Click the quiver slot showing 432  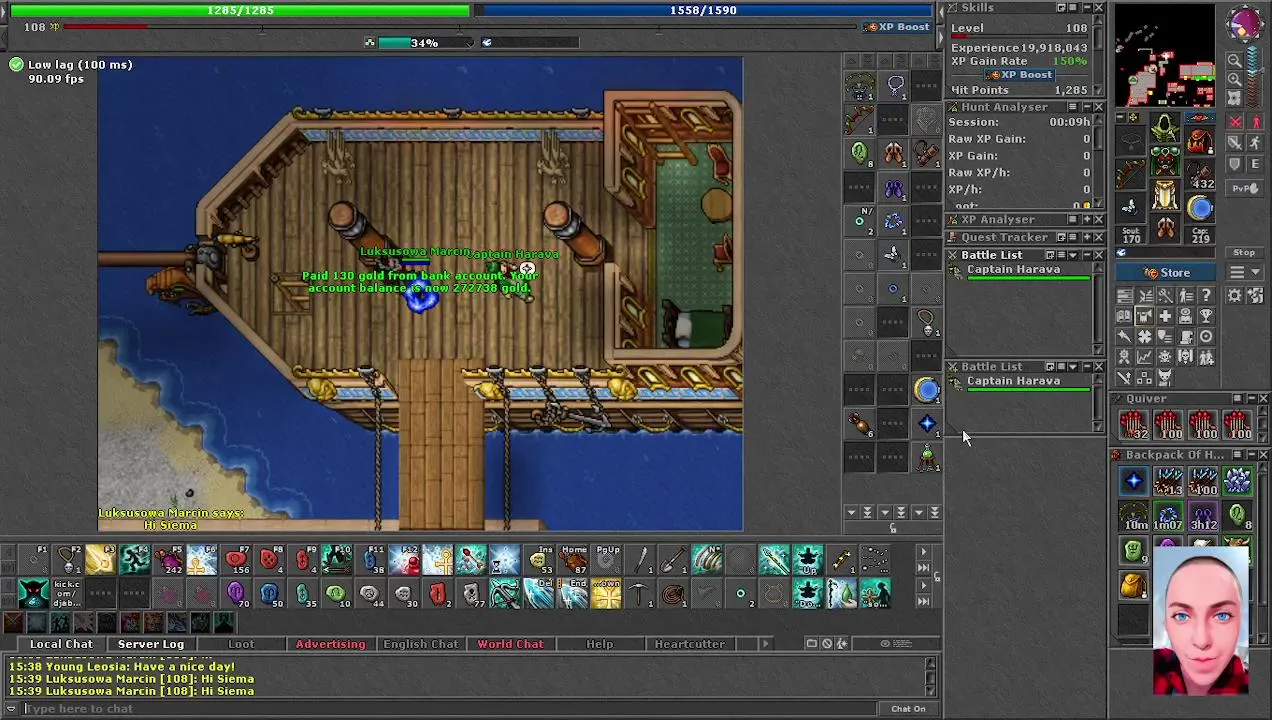click(1200, 173)
